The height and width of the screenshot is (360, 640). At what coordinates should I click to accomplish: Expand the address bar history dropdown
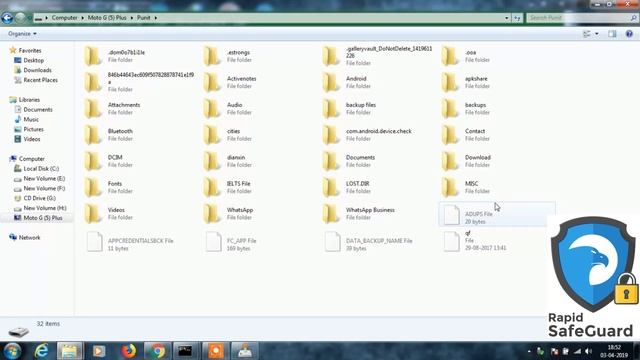507,18
